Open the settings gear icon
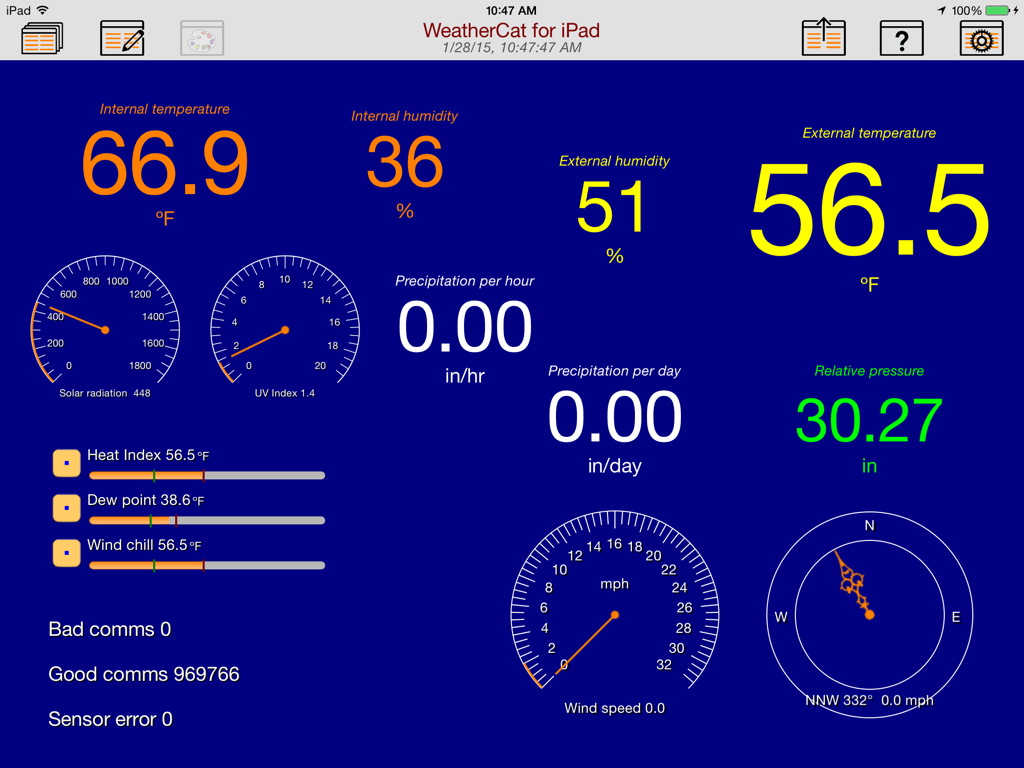This screenshot has height=768, width=1024. click(x=982, y=38)
